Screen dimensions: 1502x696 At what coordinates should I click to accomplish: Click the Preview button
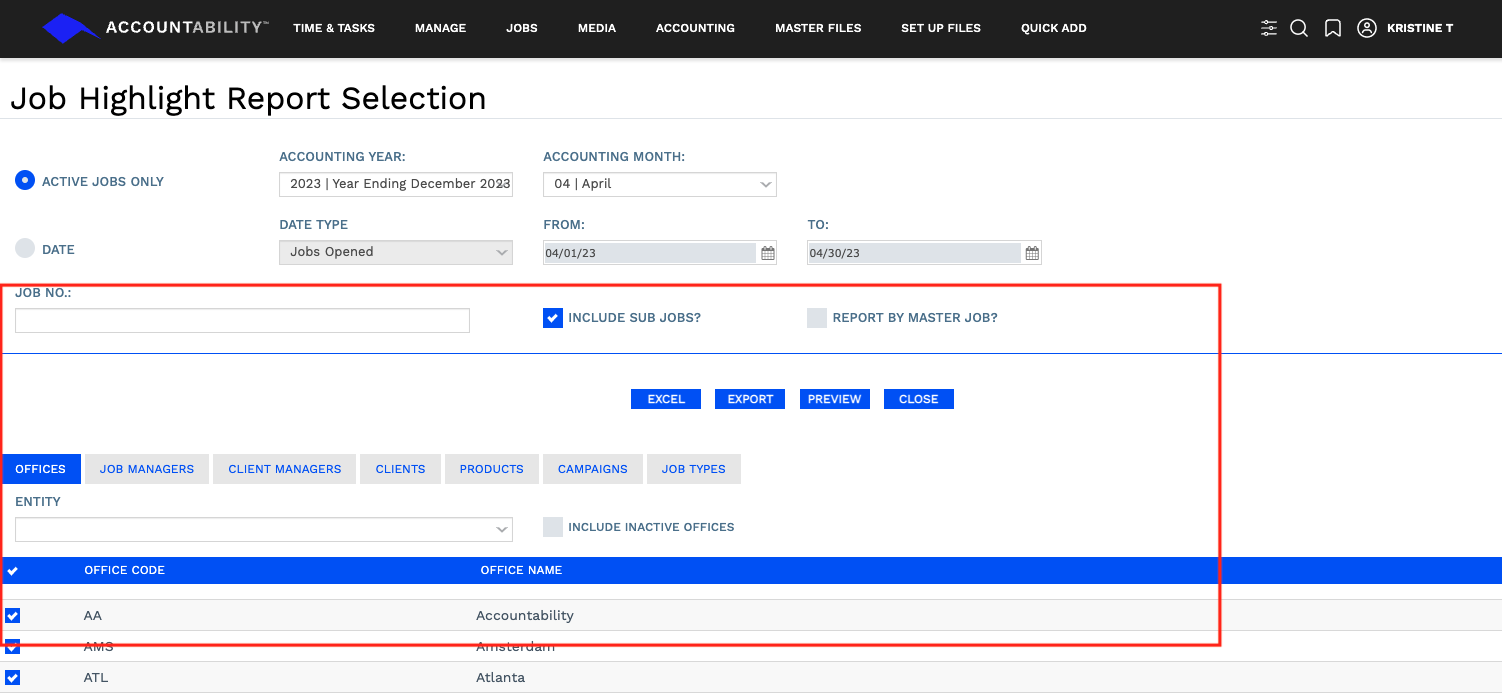834,399
